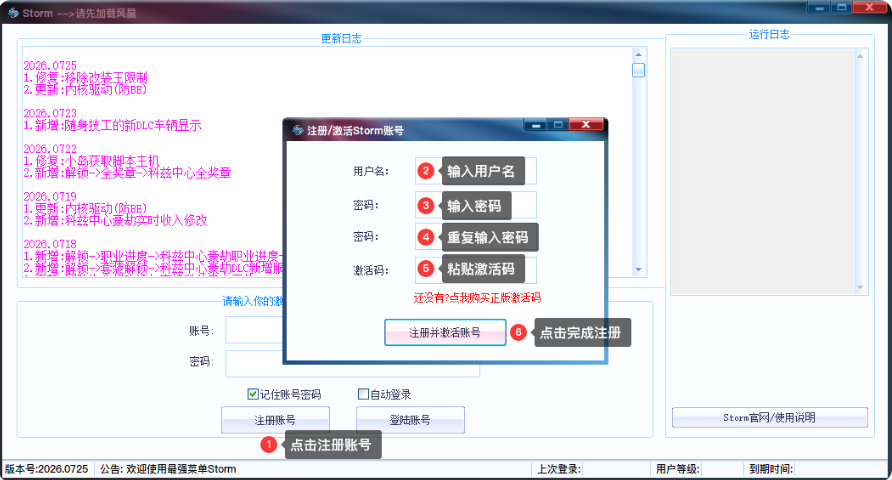
Task: Click down arrow of 更新日志 scrollbar
Action: pos(638,270)
